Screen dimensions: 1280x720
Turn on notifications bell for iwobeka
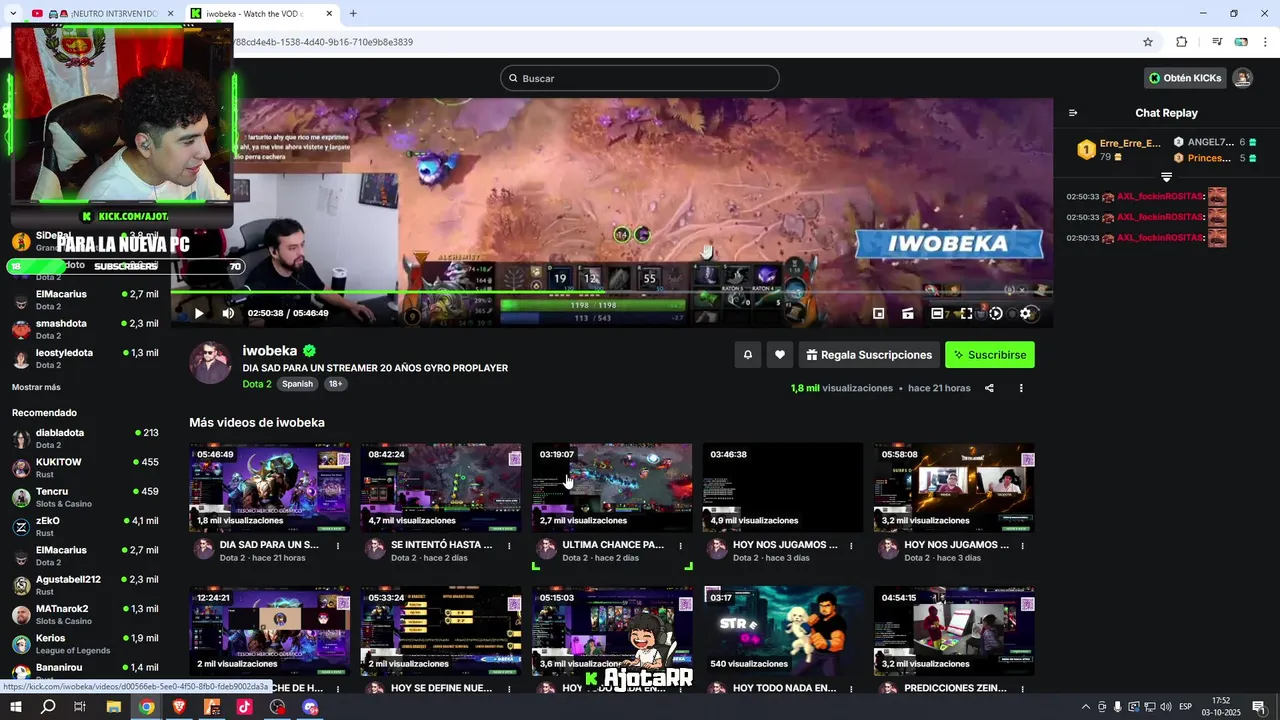(747, 355)
